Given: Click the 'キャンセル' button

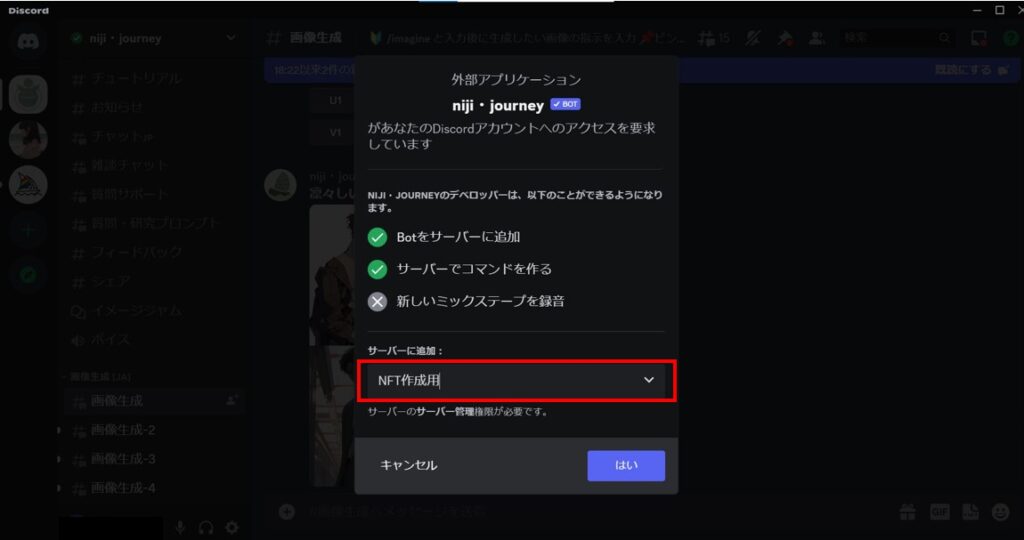Looking at the screenshot, I should pos(409,466).
